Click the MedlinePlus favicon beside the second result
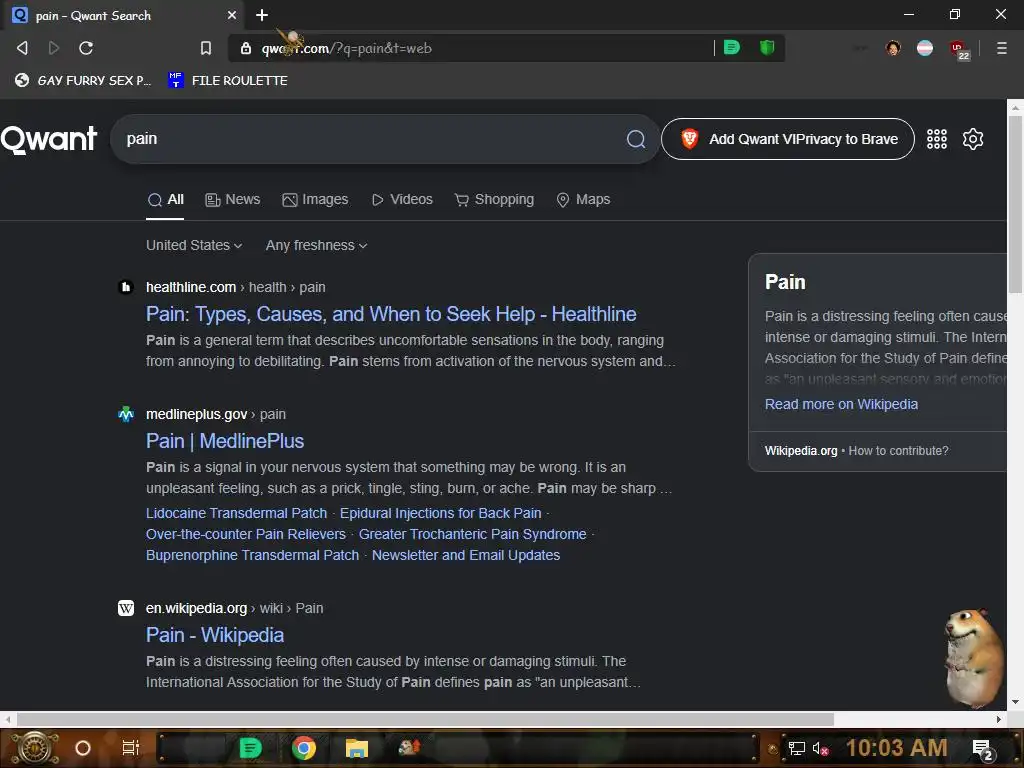Screen dimensions: 1024x768 click(126, 414)
